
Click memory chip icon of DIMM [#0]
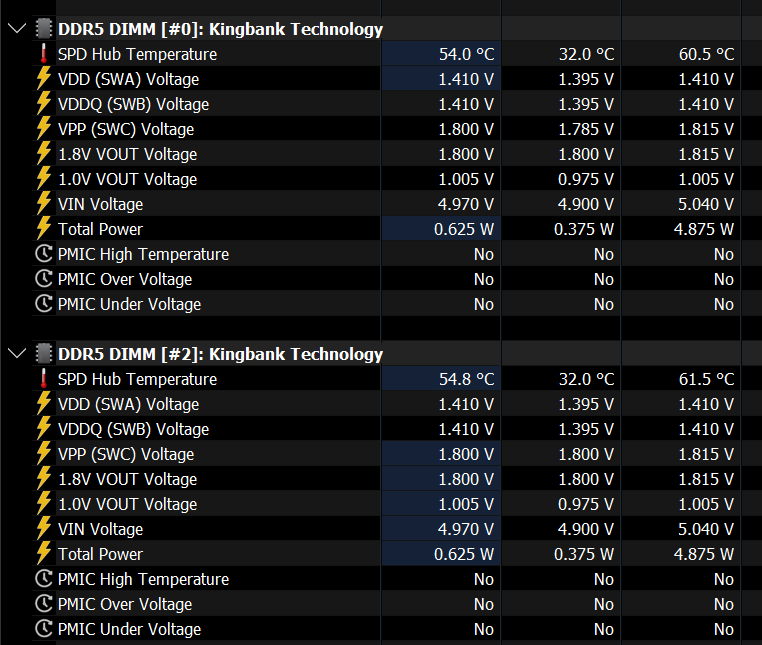click(x=44, y=29)
